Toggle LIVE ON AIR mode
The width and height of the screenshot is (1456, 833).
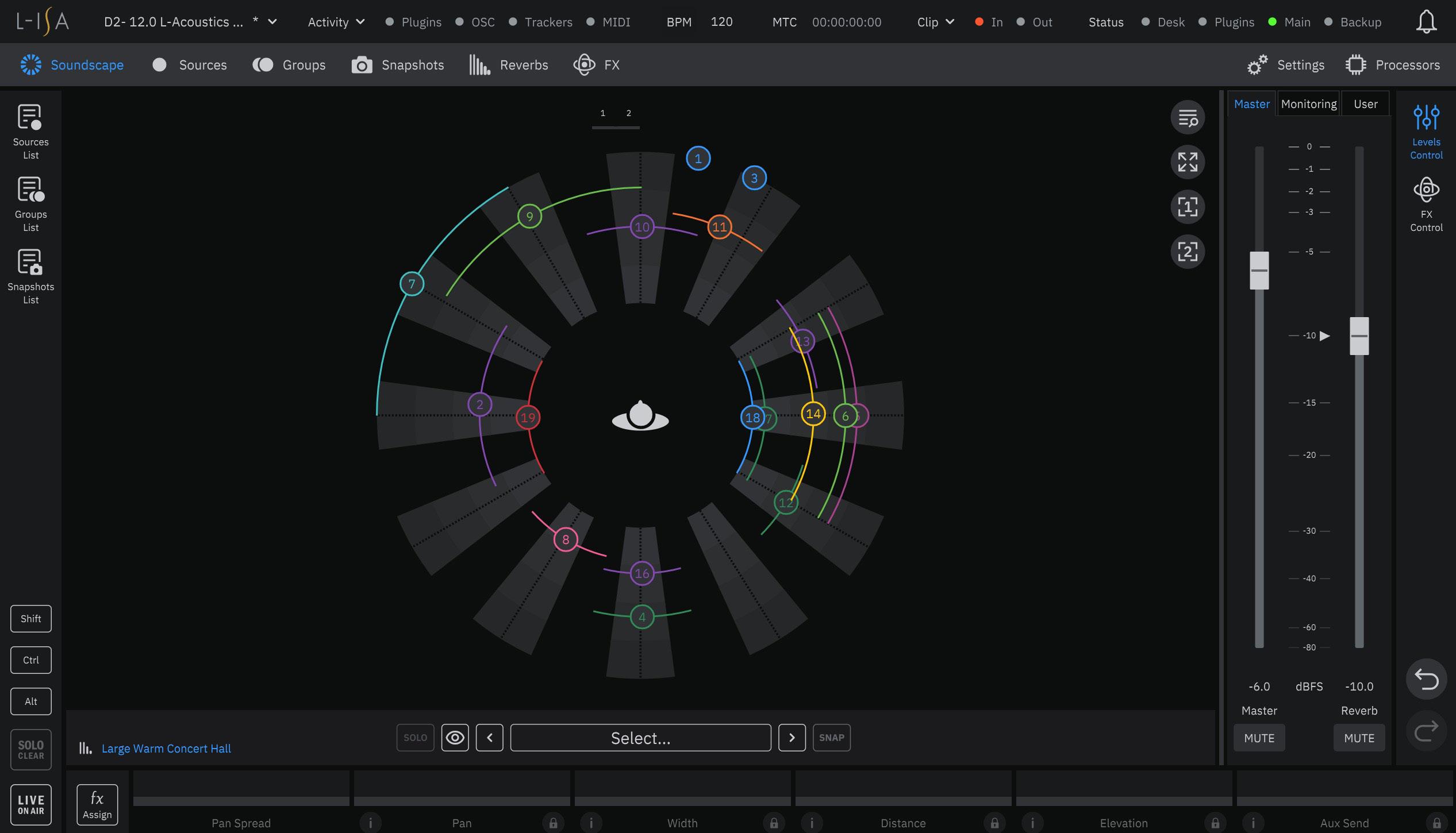(30, 804)
